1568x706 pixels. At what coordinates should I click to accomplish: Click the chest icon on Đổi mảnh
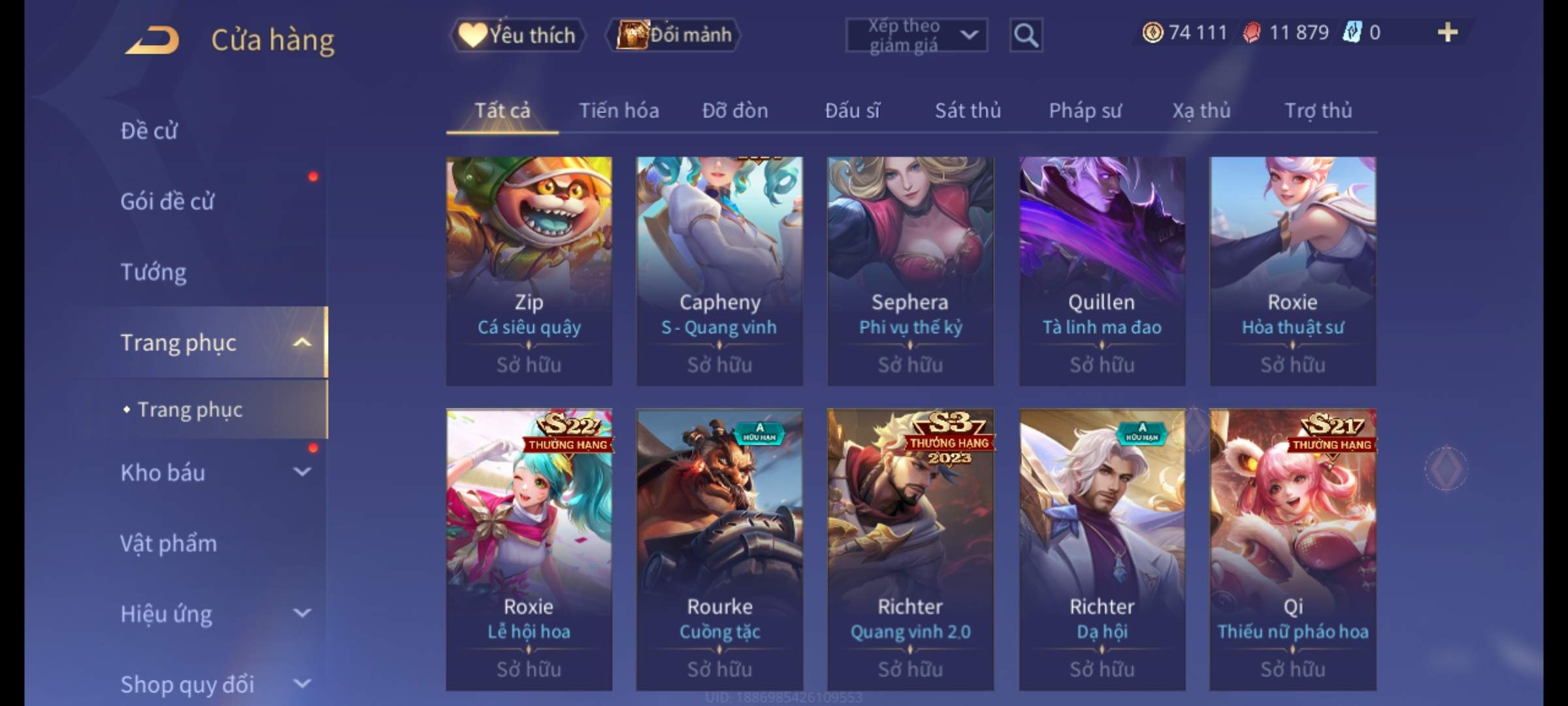632,34
